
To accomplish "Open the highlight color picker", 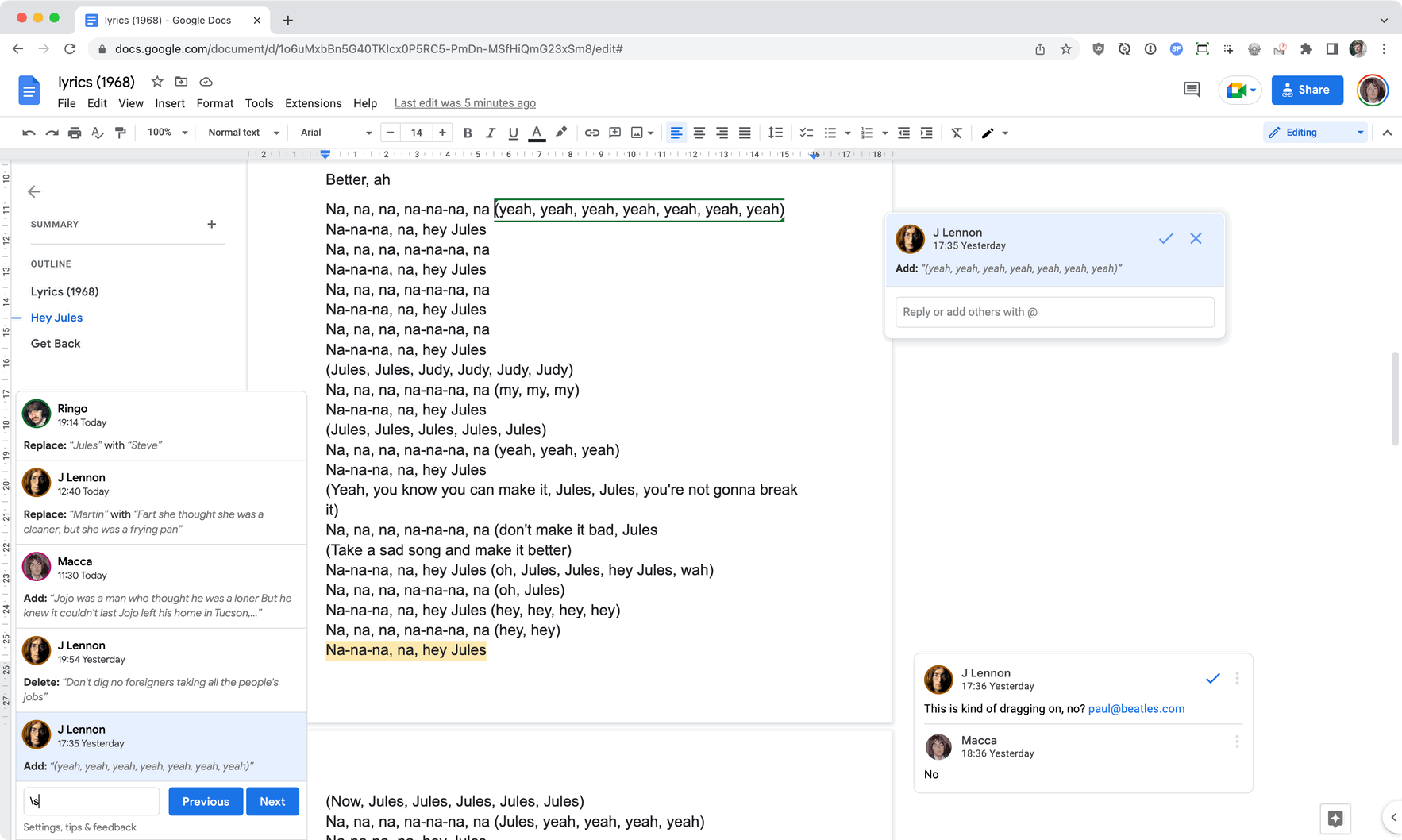I will click(x=561, y=133).
